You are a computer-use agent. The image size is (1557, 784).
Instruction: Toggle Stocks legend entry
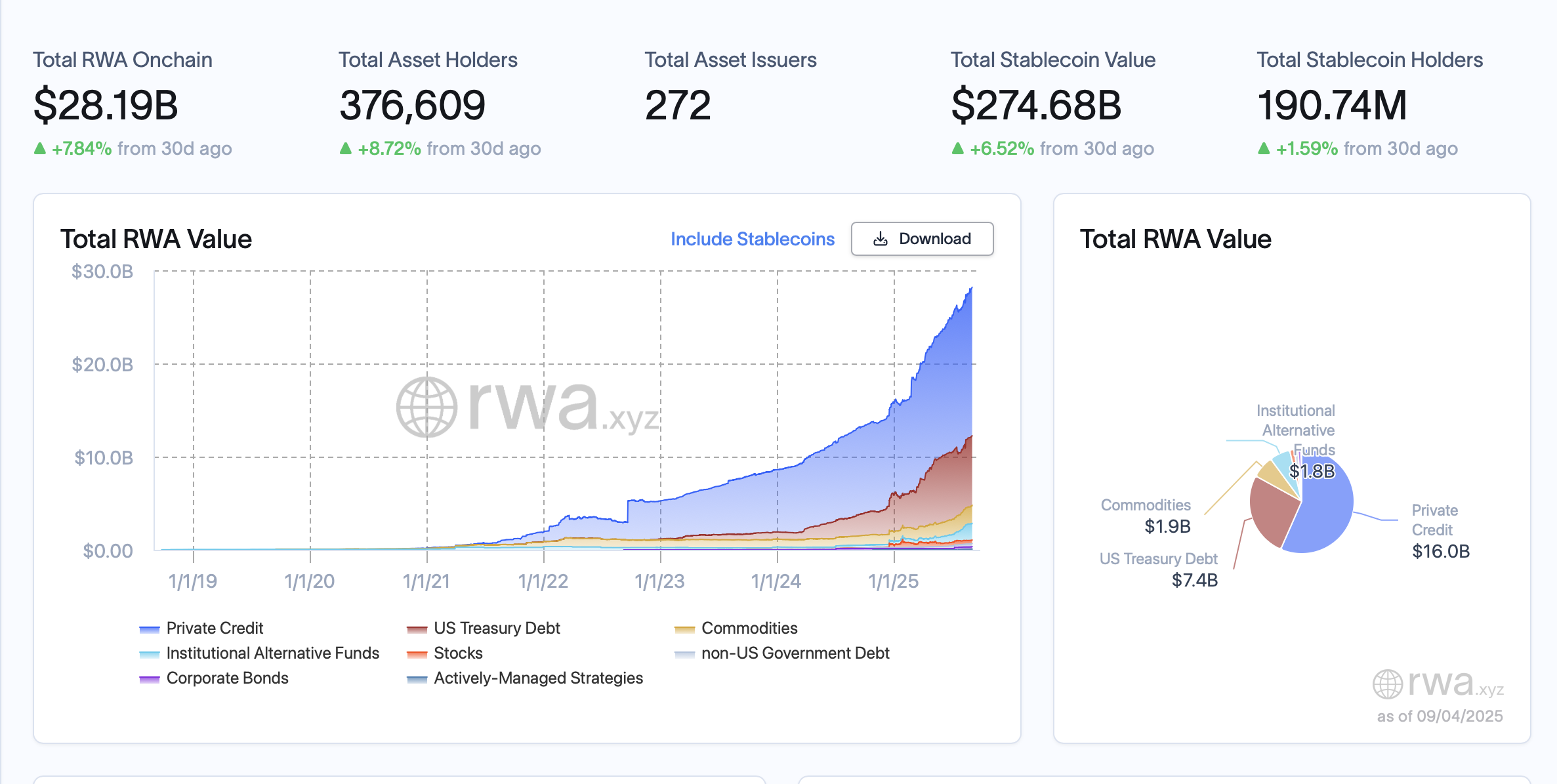[x=457, y=653]
